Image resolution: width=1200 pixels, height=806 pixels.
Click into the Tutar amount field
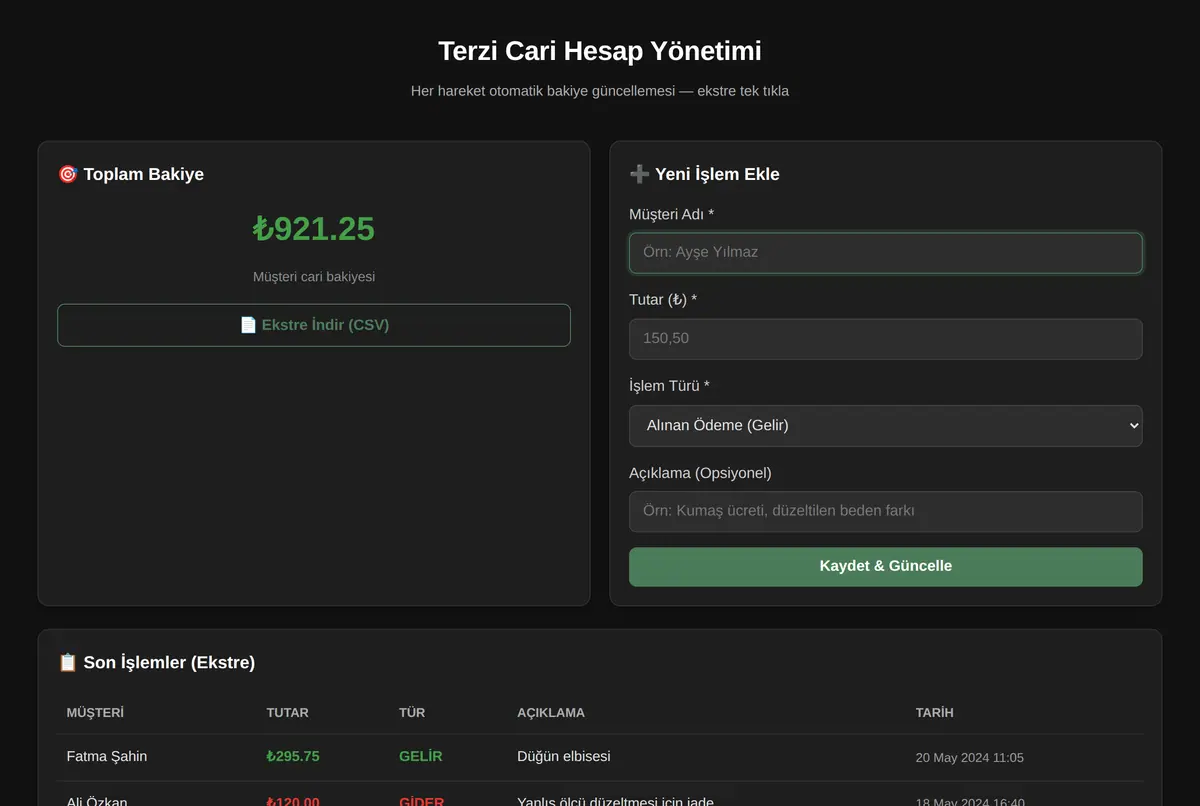[886, 339]
